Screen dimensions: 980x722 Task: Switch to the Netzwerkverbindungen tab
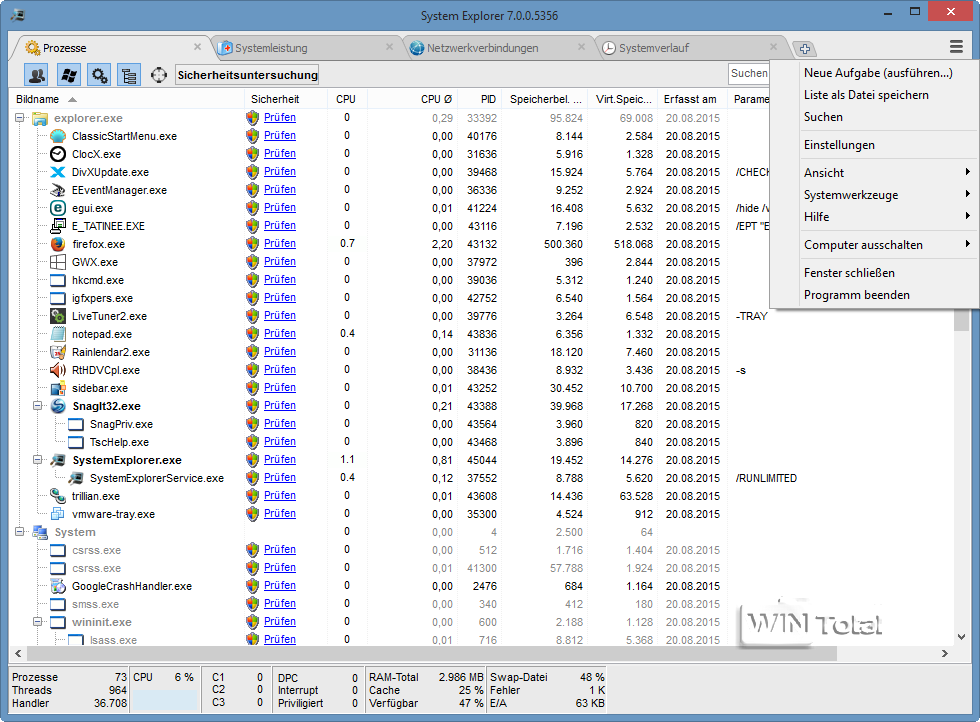(482, 48)
